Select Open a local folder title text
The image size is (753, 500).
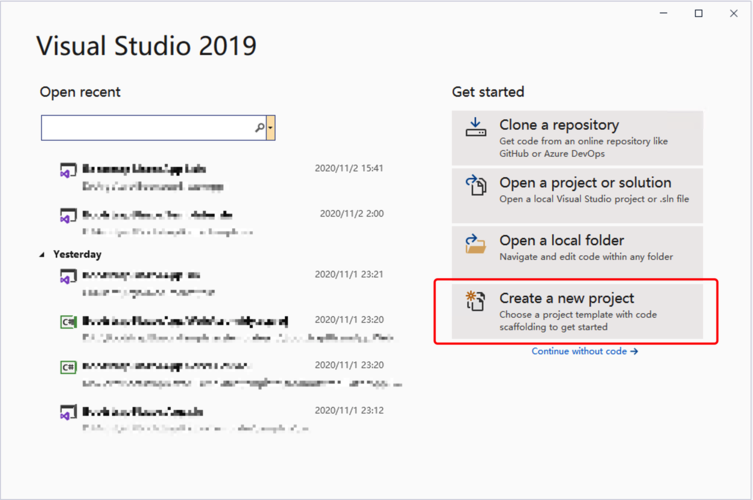tap(561, 240)
